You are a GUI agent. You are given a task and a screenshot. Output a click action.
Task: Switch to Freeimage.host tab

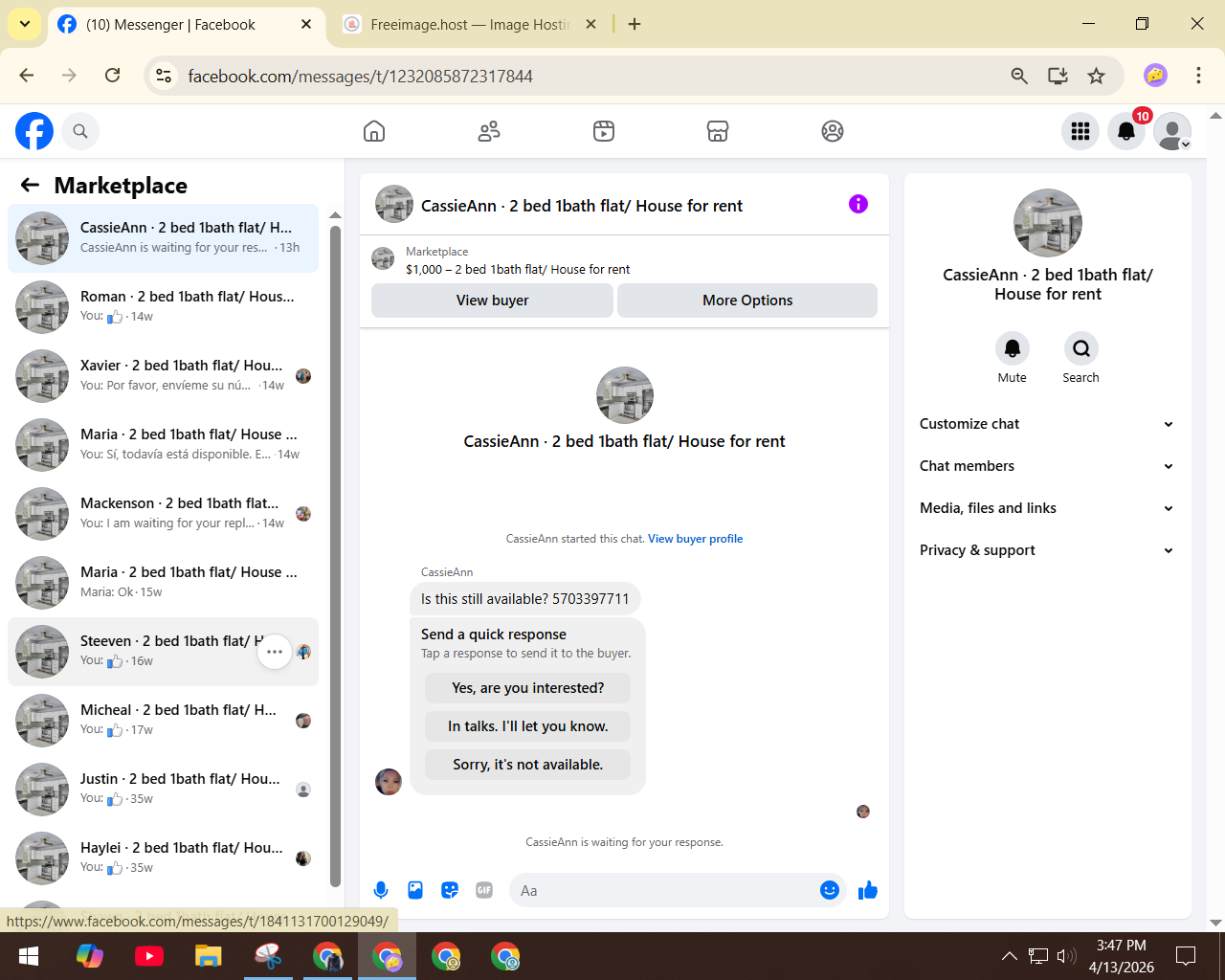[x=469, y=25]
